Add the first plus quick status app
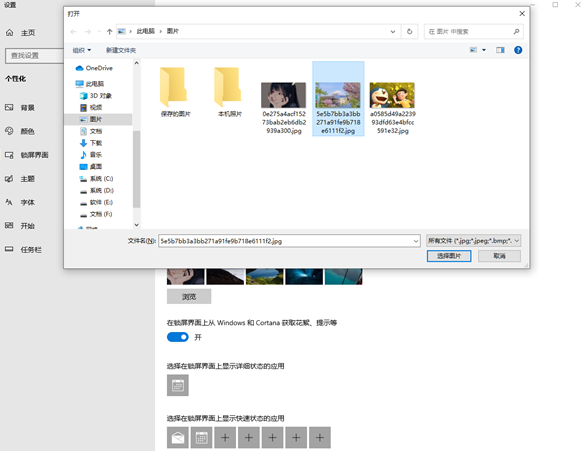The width and height of the screenshot is (587, 451). pos(225,438)
